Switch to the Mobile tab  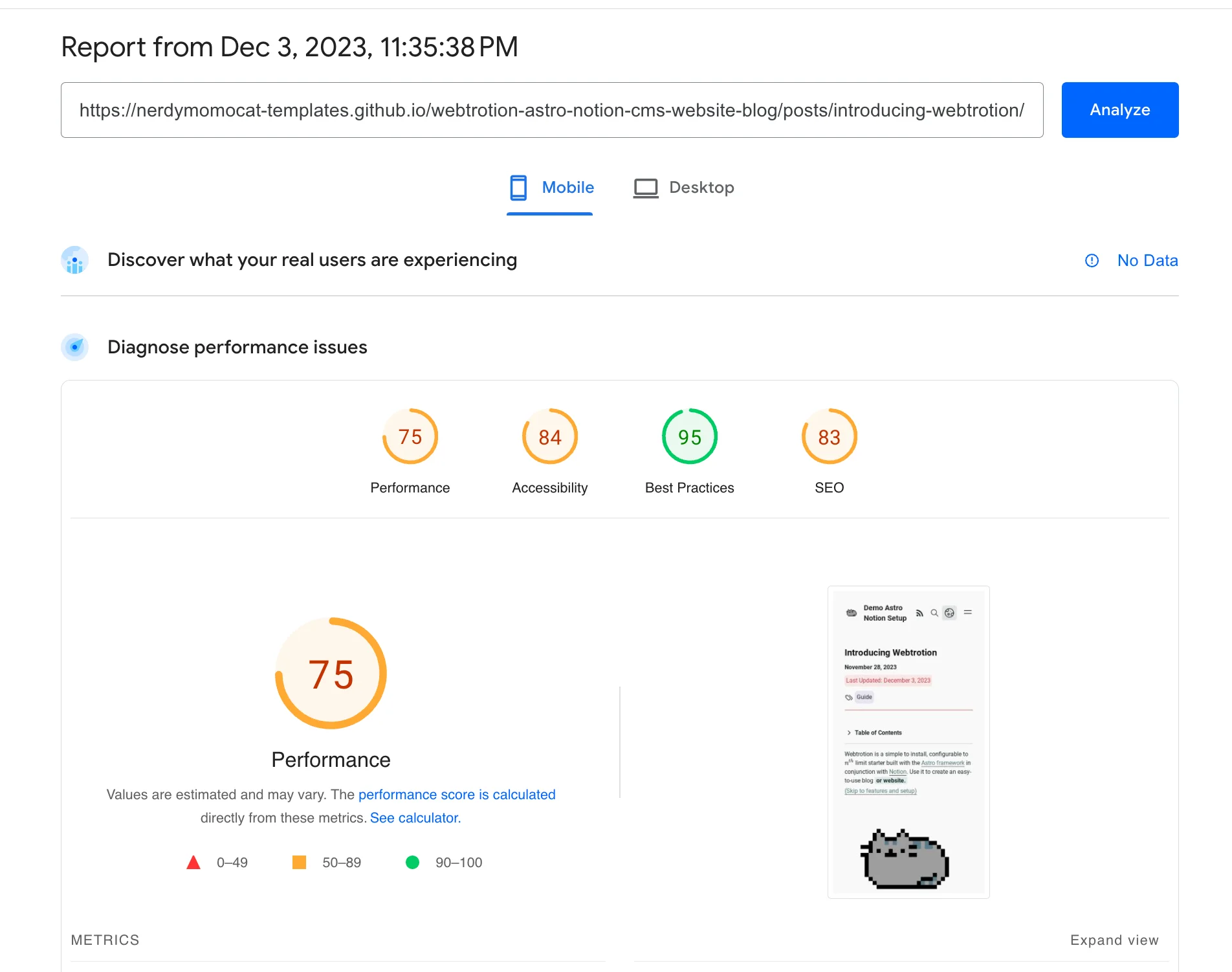[551, 188]
